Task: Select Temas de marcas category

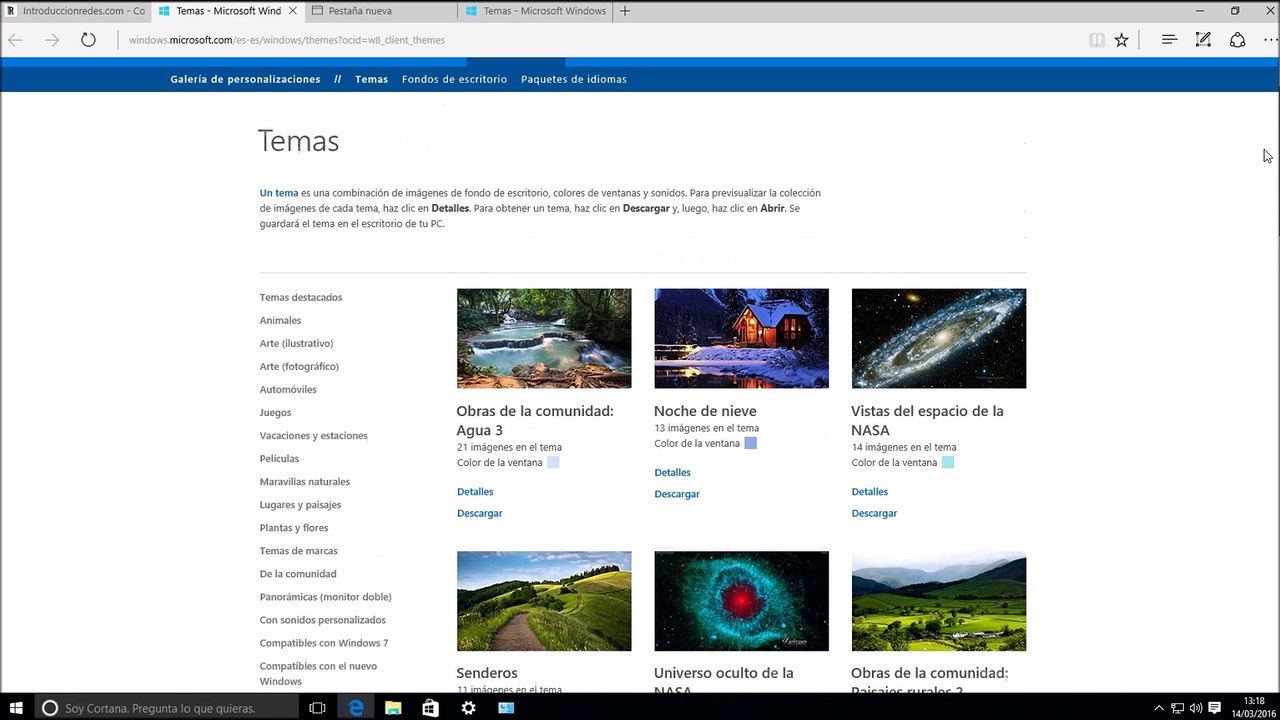Action: point(299,550)
